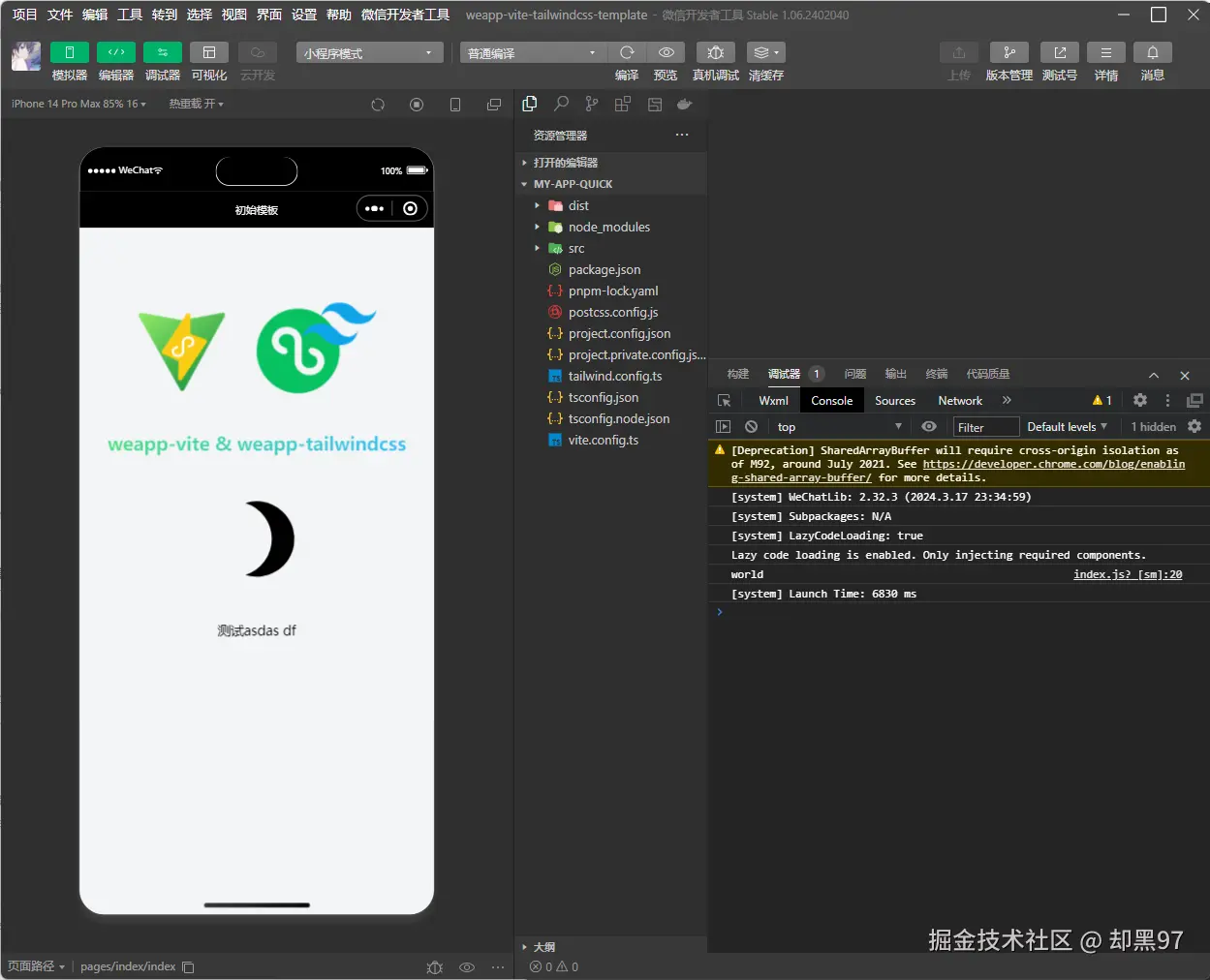Open version management (版本管理)
1210x980 pixels.
(x=1009, y=52)
